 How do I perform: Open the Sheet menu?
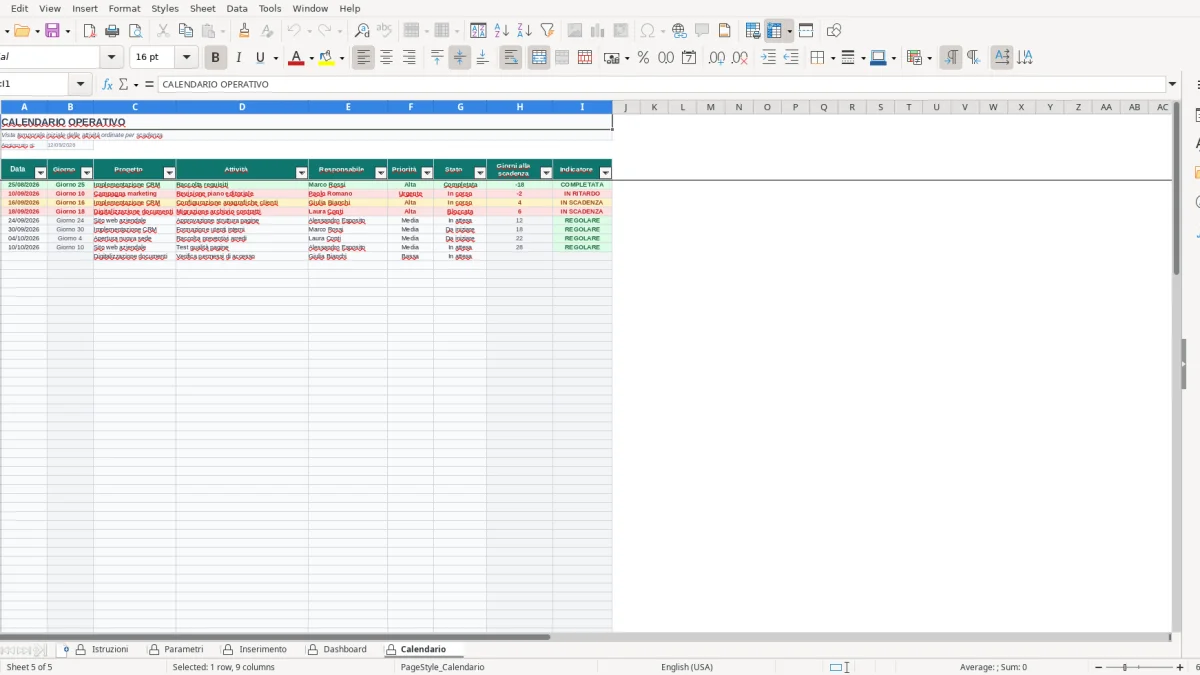pyautogui.click(x=203, y=8)
